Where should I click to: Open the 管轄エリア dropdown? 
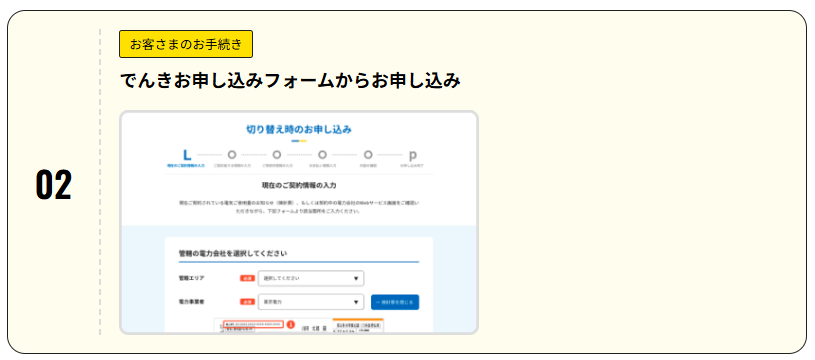coord(311,278)
